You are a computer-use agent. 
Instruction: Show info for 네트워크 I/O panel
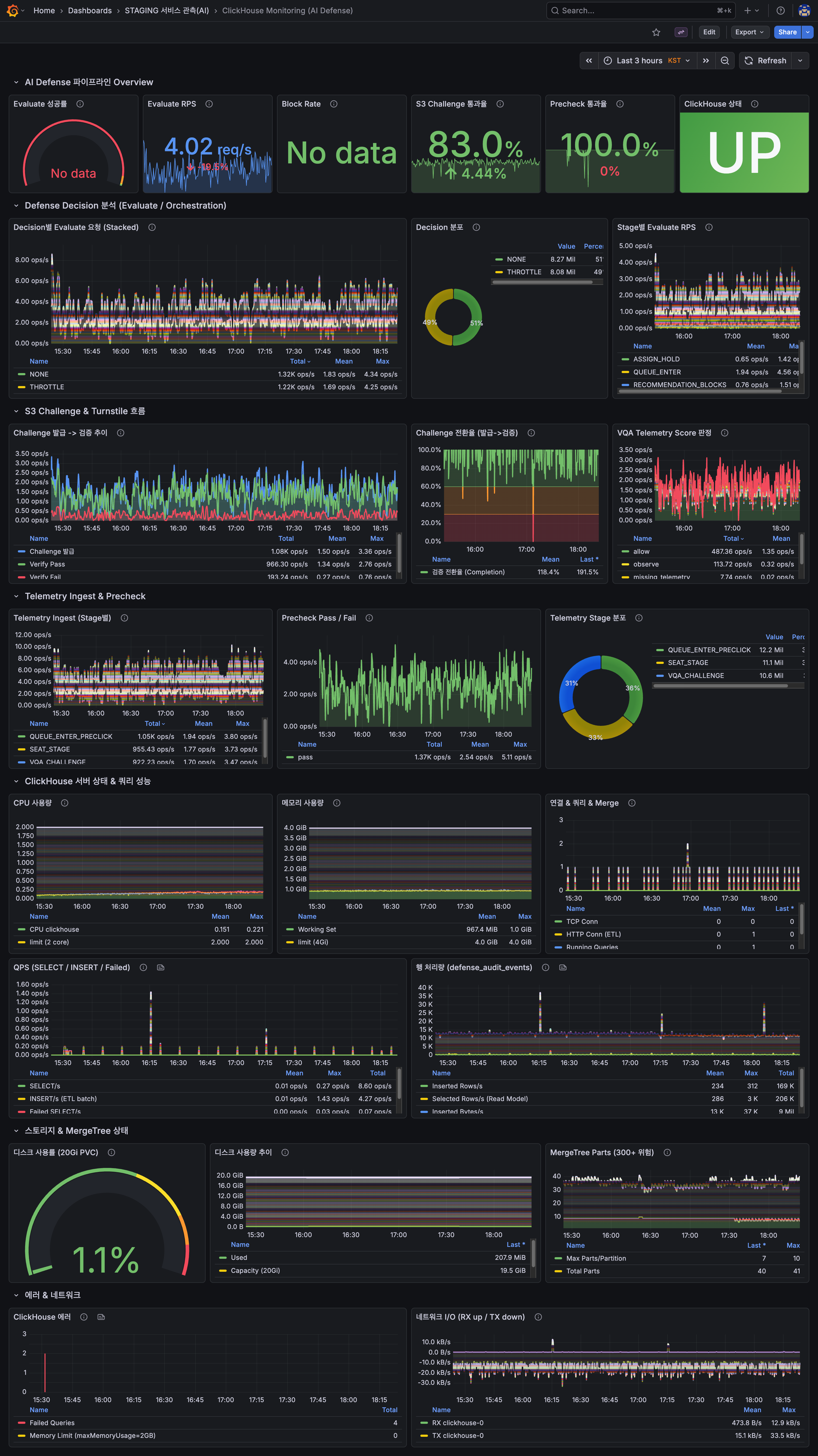538,1317
